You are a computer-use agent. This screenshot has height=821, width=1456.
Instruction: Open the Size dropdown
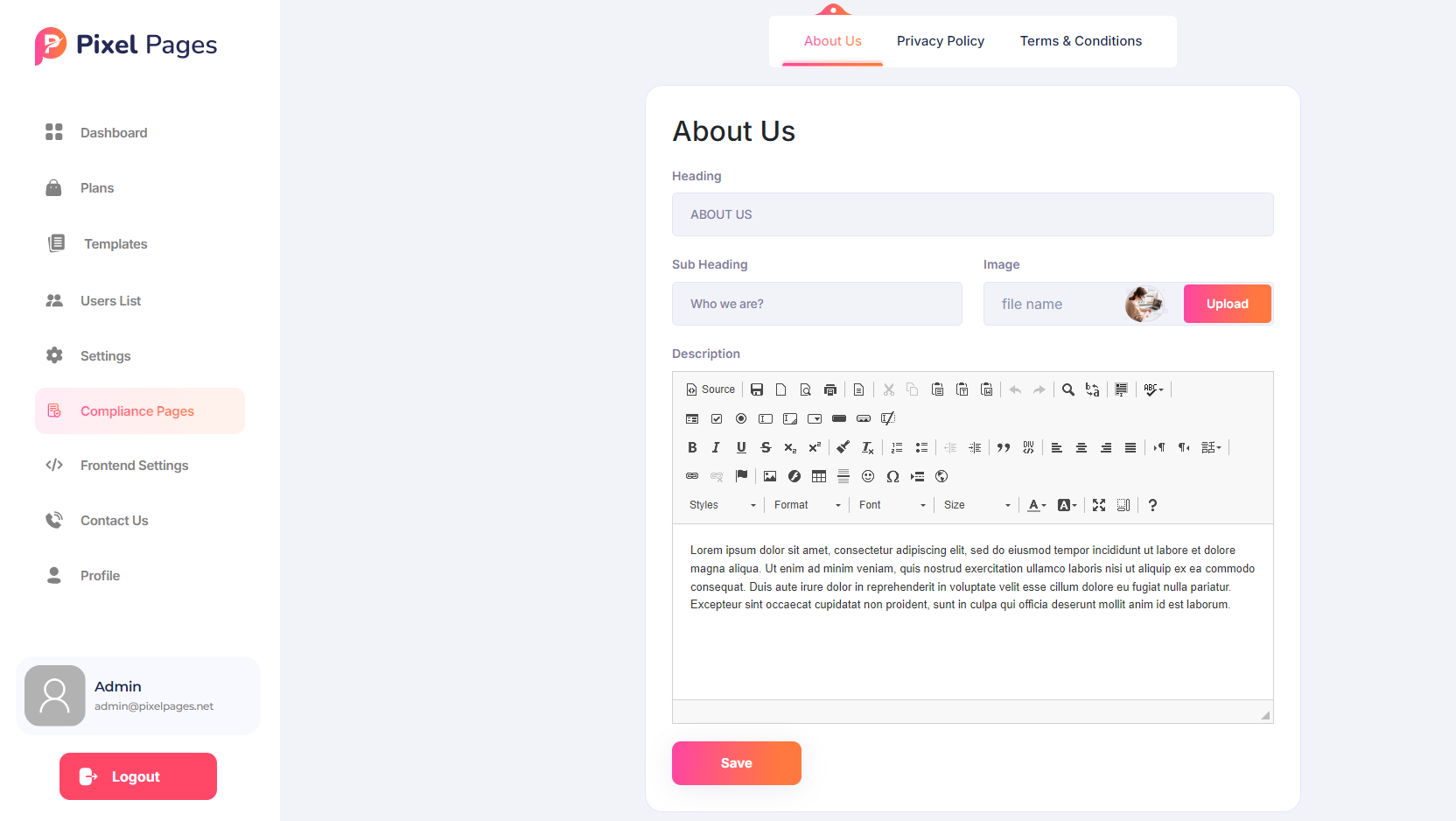coord(977,505)
